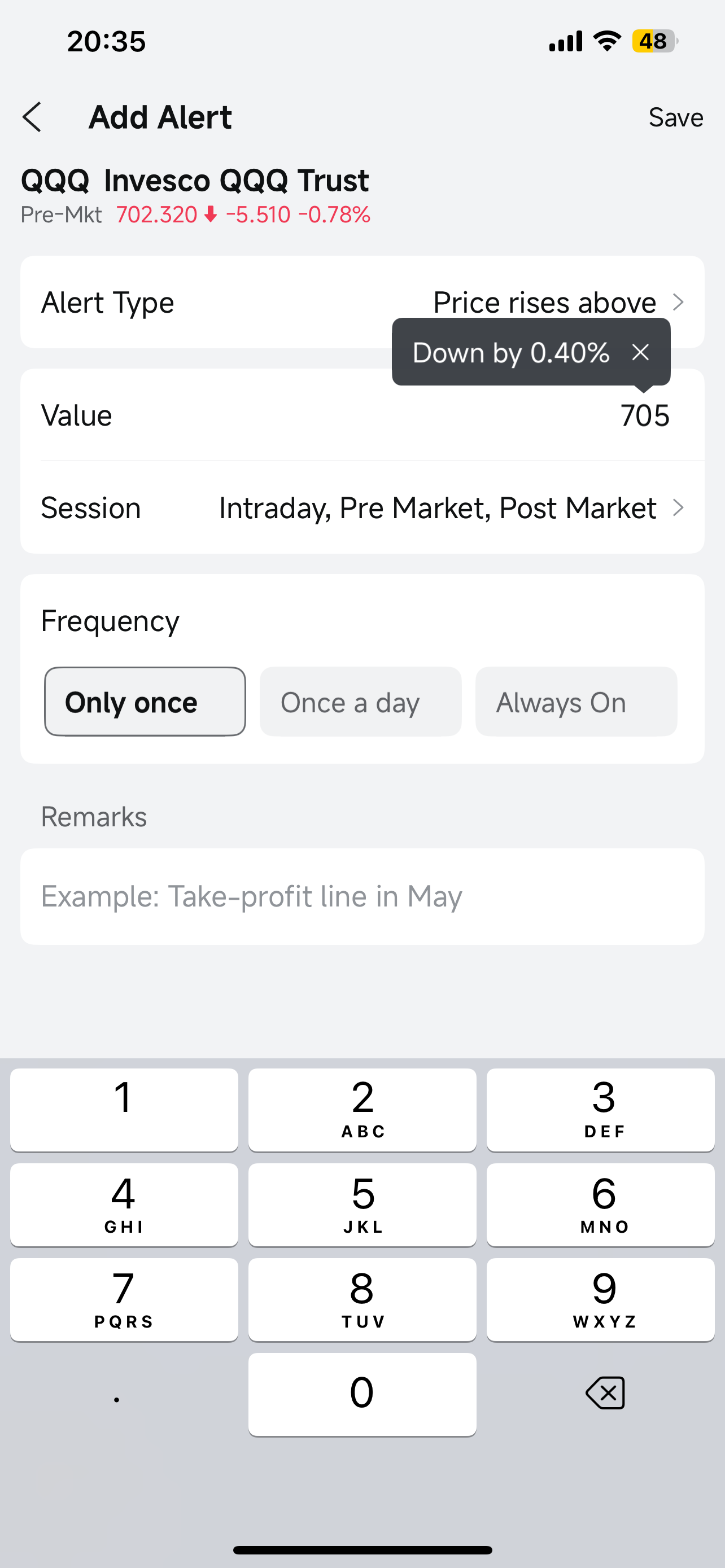Select 'Always On' frequency option
Viewport: 725px width, 1568px height.
576,702
